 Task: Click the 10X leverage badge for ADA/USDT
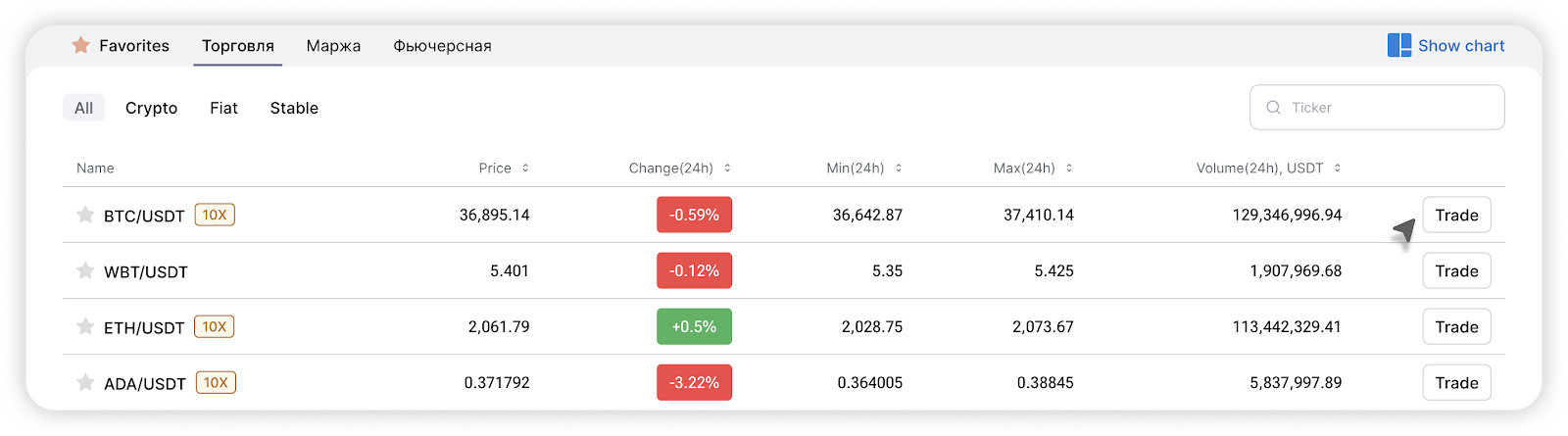click(216, 382)
